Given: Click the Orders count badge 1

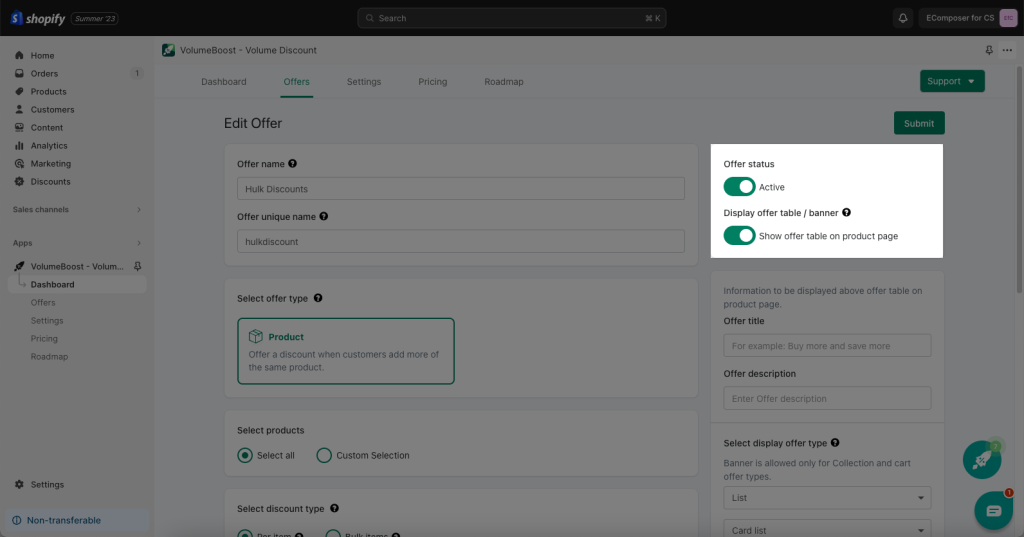Looking at the screenshot, I should [x=136, y=73].
